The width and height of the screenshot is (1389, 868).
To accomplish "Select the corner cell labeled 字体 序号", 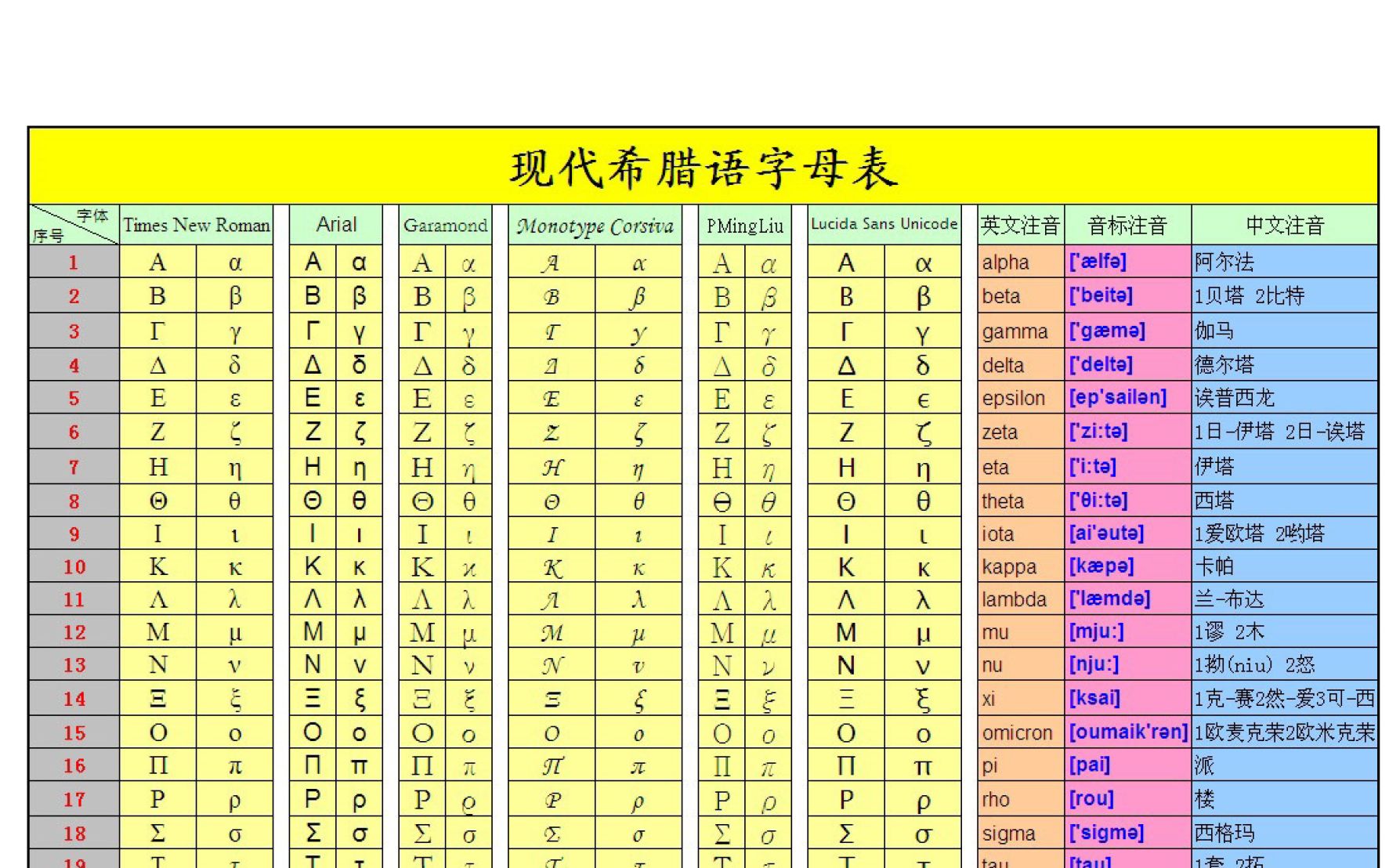I will [74, 226].
